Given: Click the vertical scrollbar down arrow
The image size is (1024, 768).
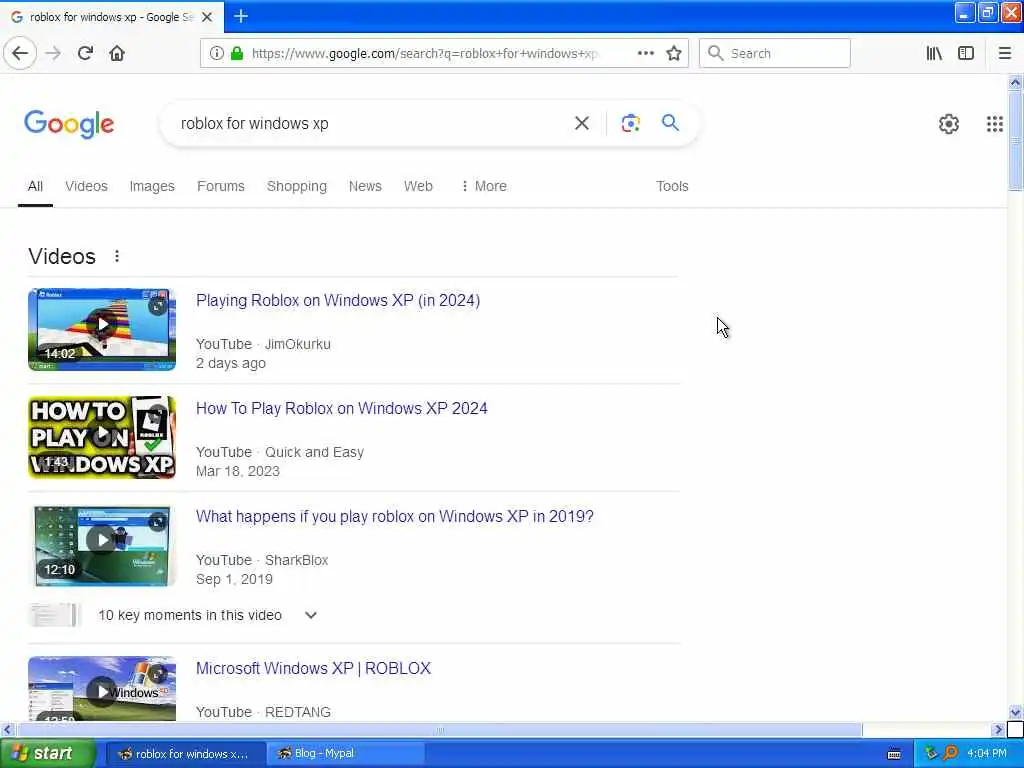Looking at the screenshot, I should 1015,712.
